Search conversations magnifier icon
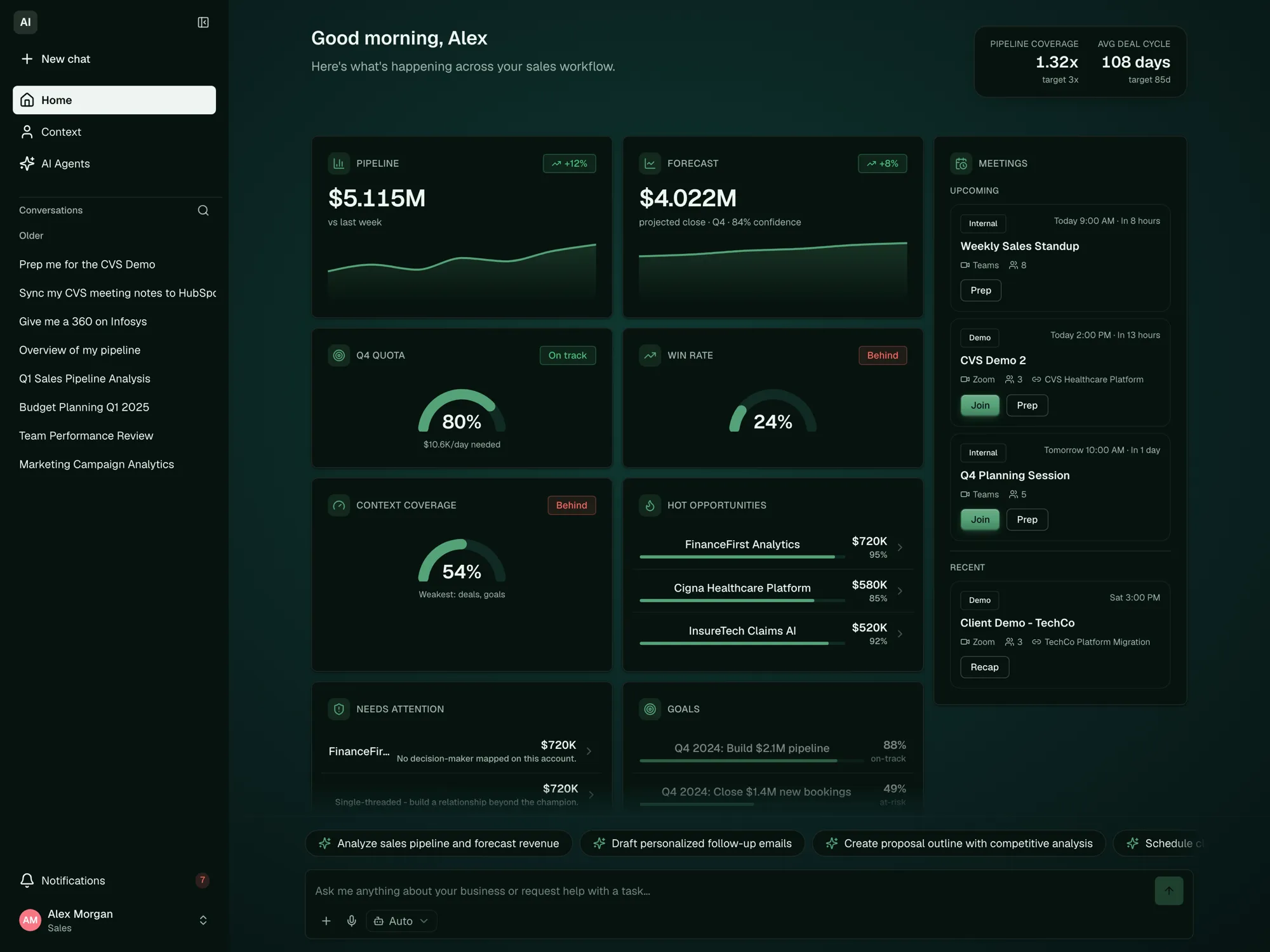The width and height of the screenshot is (1270, 952). pos(203,210)
